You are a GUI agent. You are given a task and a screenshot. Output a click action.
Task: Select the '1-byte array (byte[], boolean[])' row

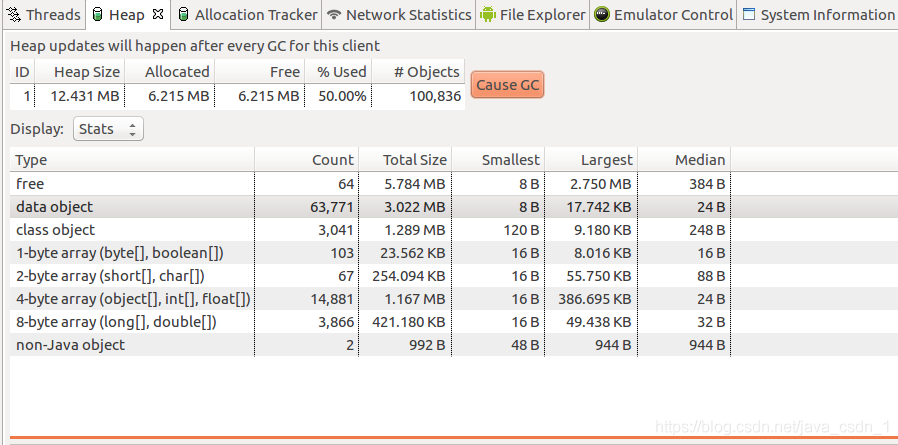point(454,253)
